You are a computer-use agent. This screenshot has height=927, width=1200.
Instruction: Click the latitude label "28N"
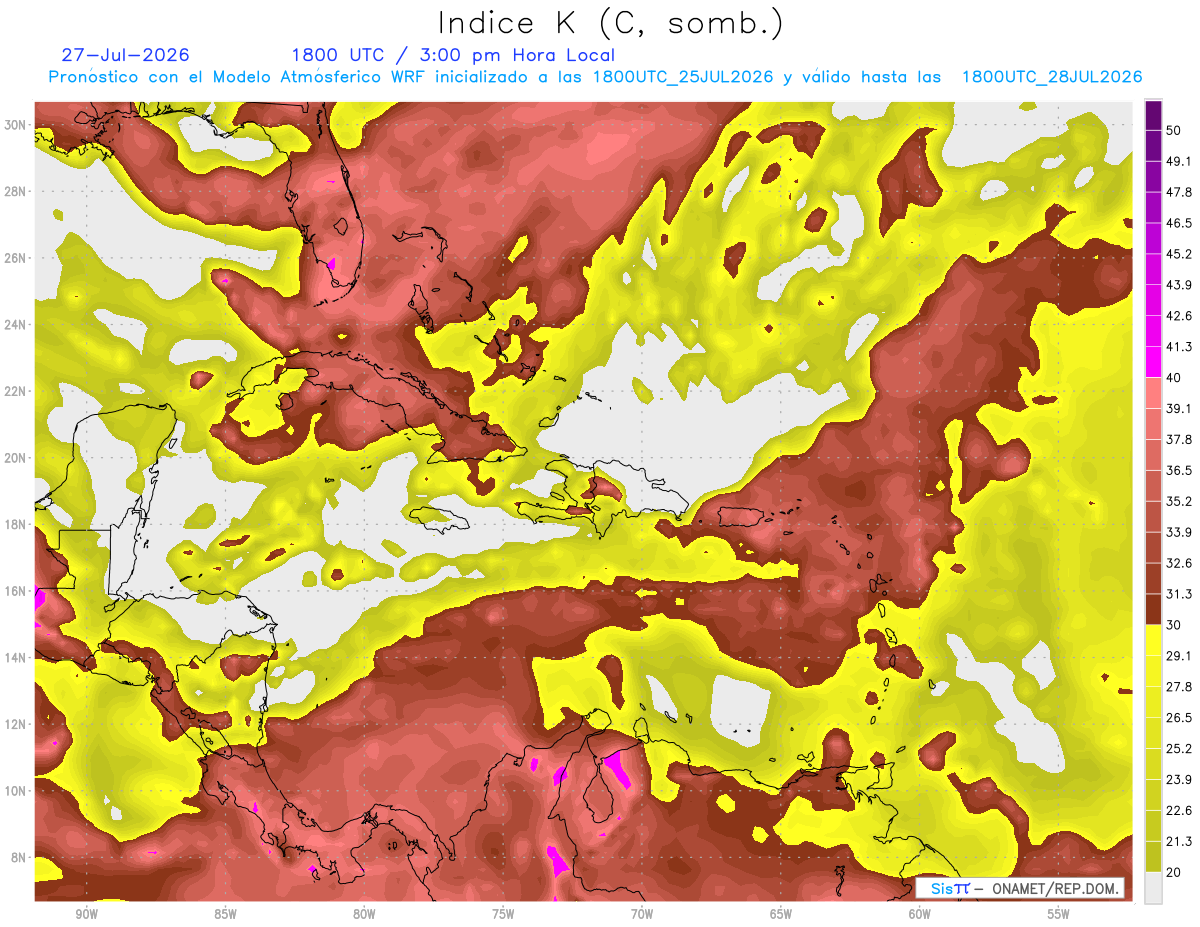tap(15, 191)
